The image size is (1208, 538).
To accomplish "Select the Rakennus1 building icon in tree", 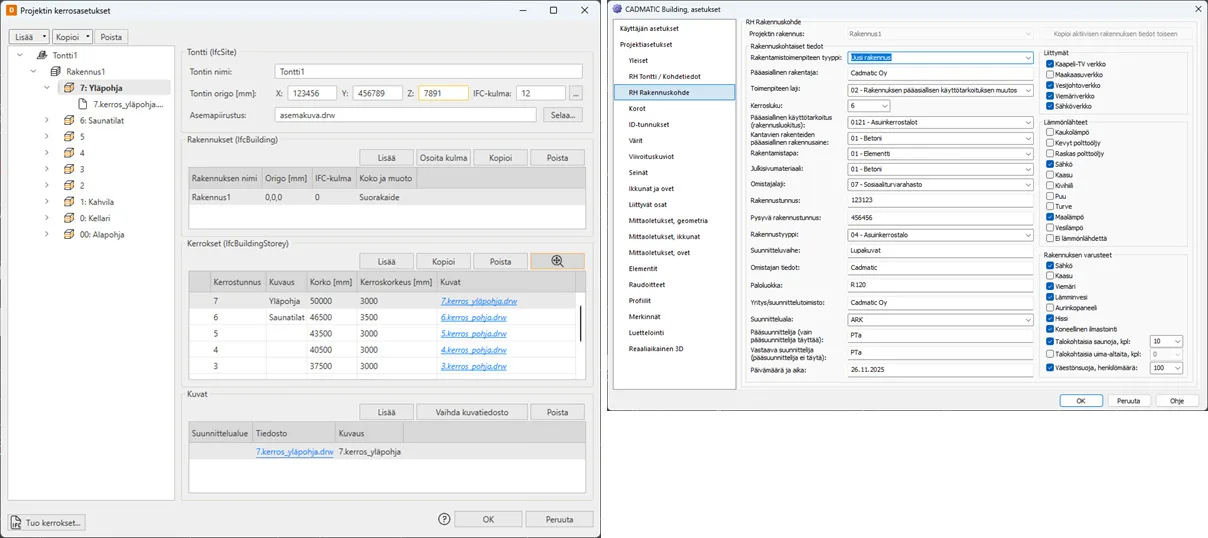I will point(56,72).
